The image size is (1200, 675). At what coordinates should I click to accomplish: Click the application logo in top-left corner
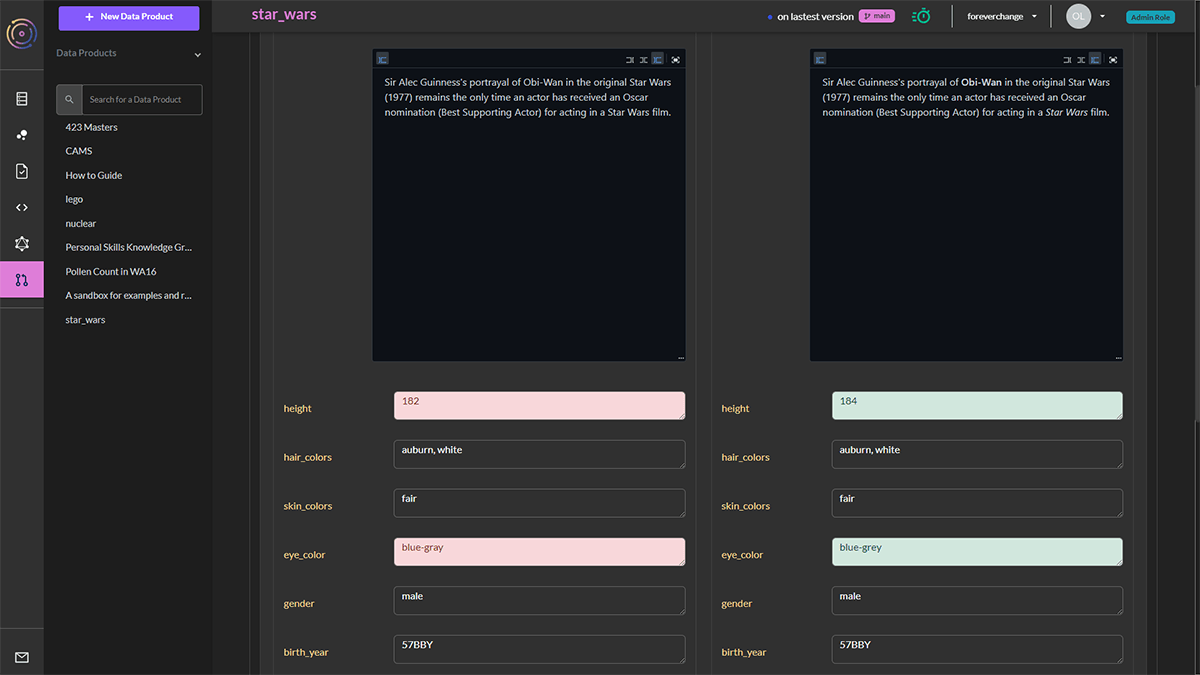pos(21,35)
